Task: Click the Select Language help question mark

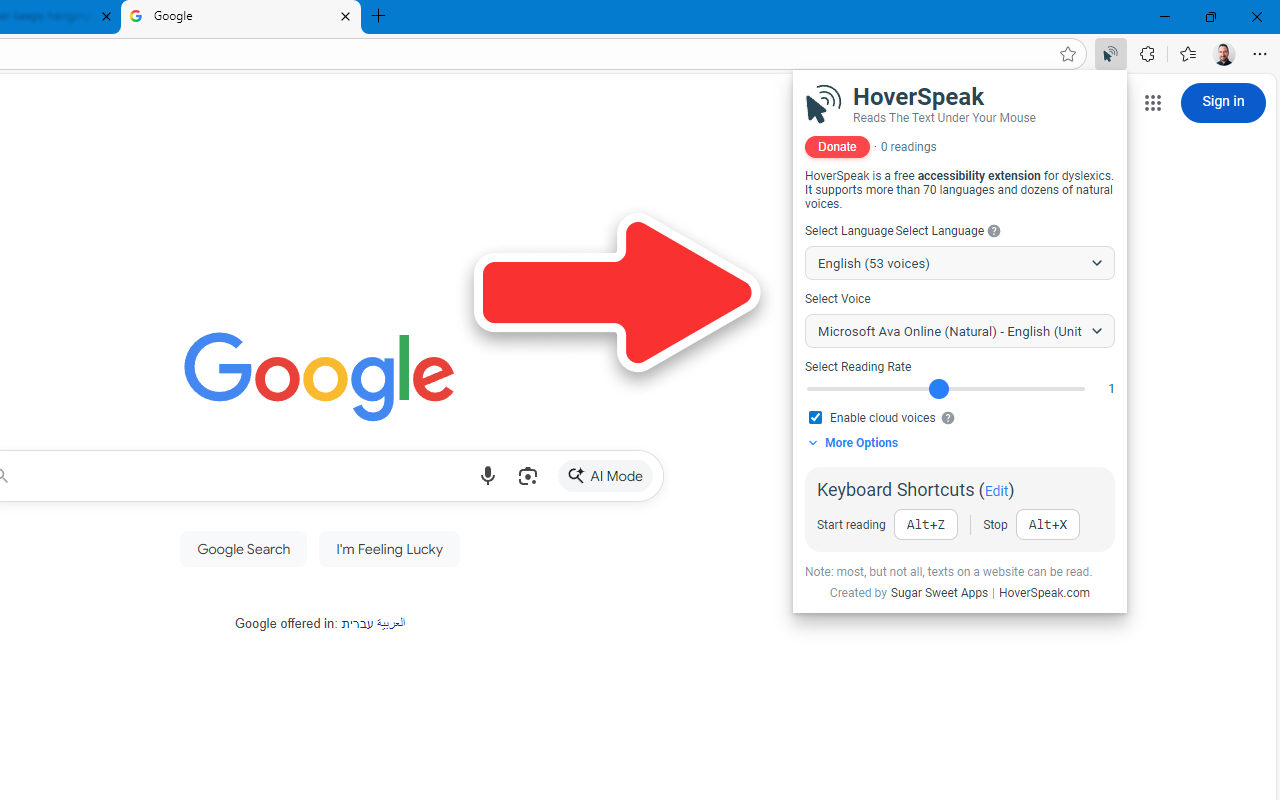Action: [994, 231]
